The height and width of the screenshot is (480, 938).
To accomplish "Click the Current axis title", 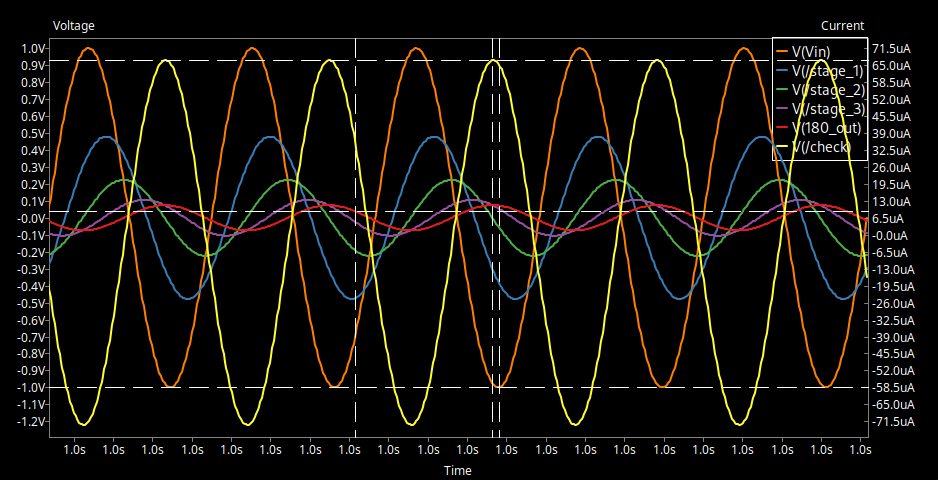I will tap(842, 25).
